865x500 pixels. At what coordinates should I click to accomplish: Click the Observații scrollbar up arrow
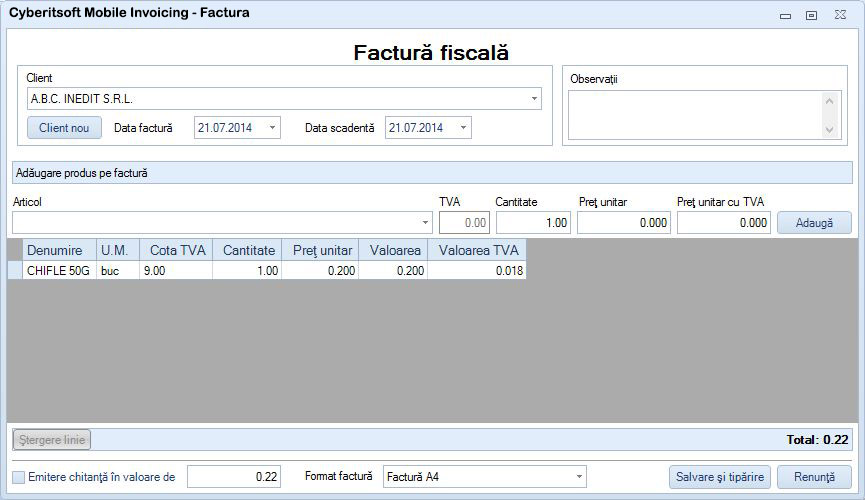pos(829,100)
